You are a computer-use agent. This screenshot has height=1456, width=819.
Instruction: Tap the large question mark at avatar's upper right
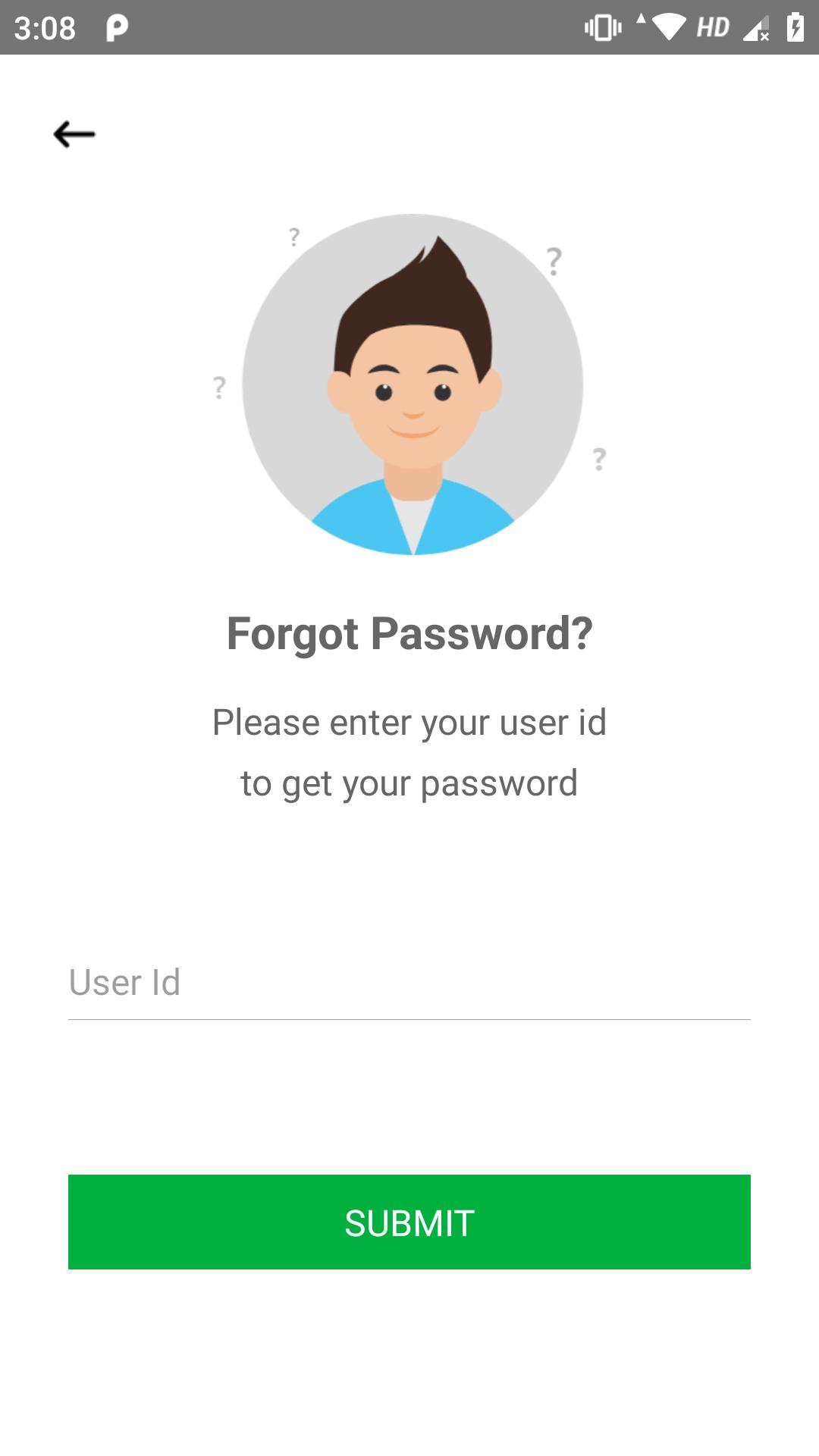coord(554,262)
